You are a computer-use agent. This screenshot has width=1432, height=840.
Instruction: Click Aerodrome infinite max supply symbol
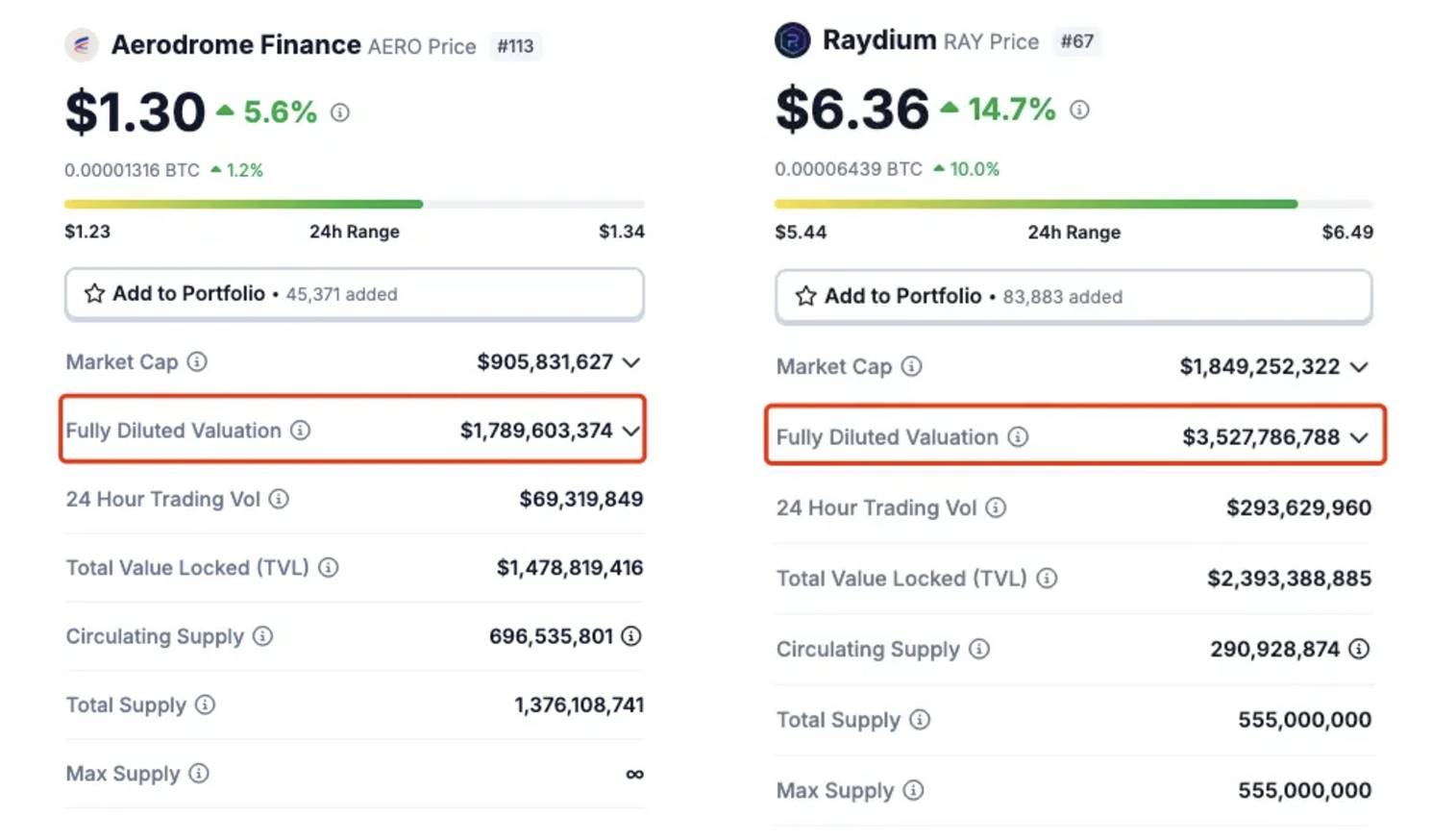(x=634, y=774)
